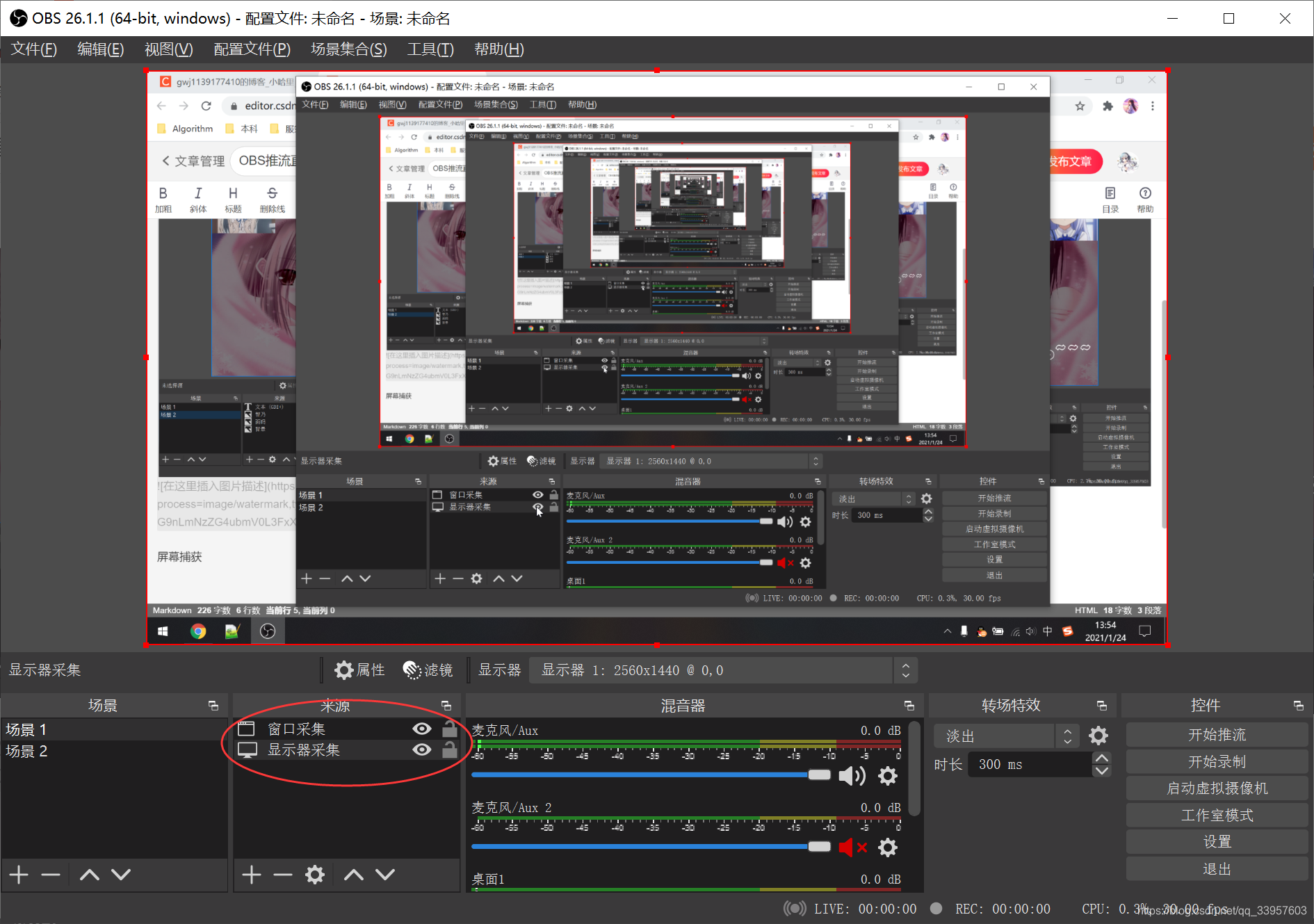Undock the 转场特效 panel
This screenshot has height=924, width=1314.
1102,706
